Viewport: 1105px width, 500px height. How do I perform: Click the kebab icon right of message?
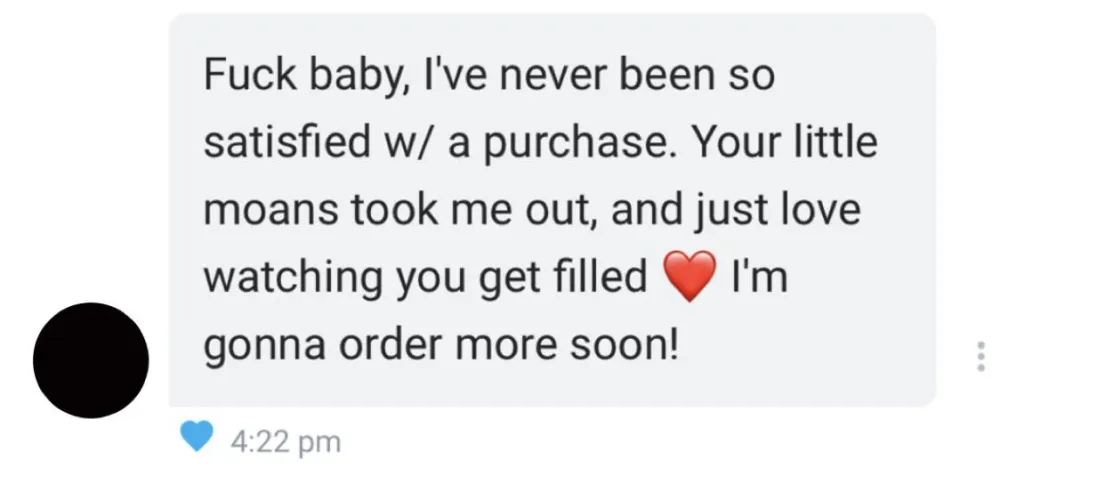(x=980, y=356)
